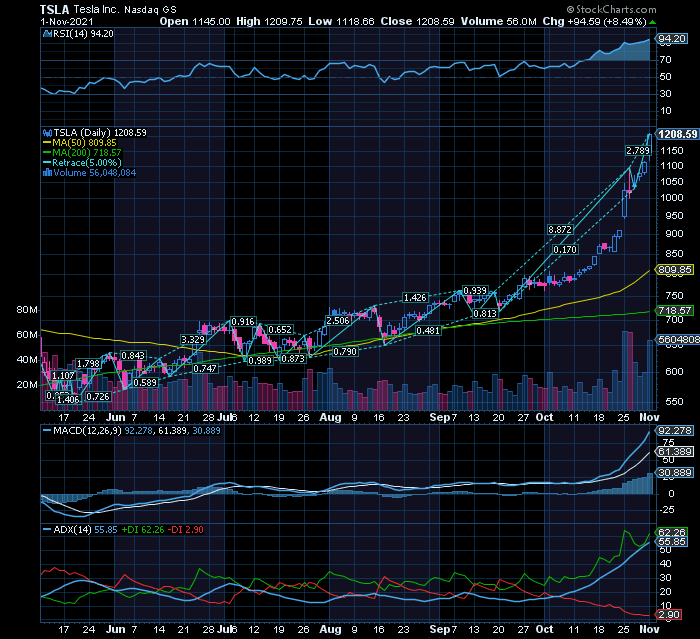Click the 0.481 retrace label
Image resolution: width=700 pixels, height=639 pixels.
coord(428,330)
